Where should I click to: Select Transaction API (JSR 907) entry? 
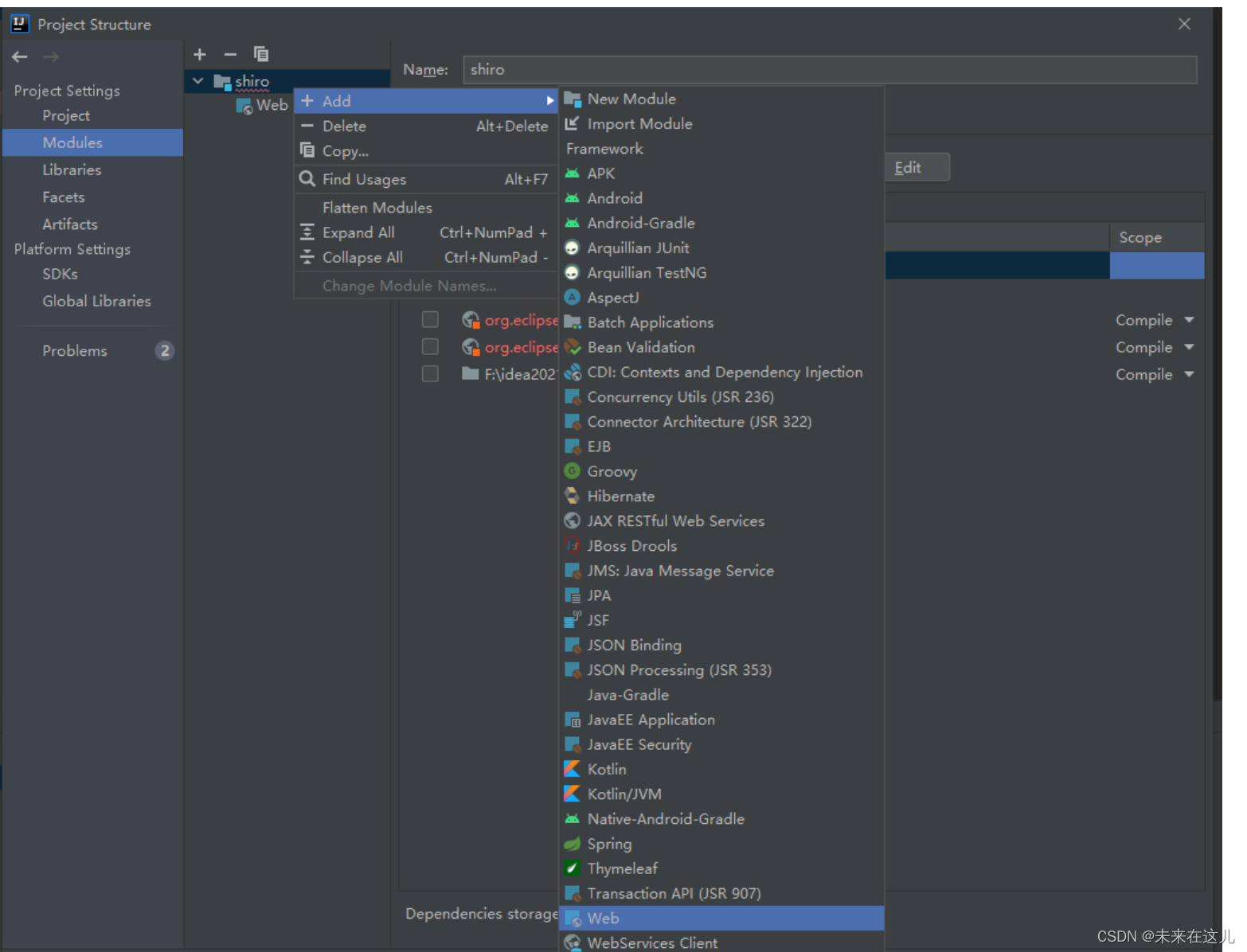tap(721, 893)
